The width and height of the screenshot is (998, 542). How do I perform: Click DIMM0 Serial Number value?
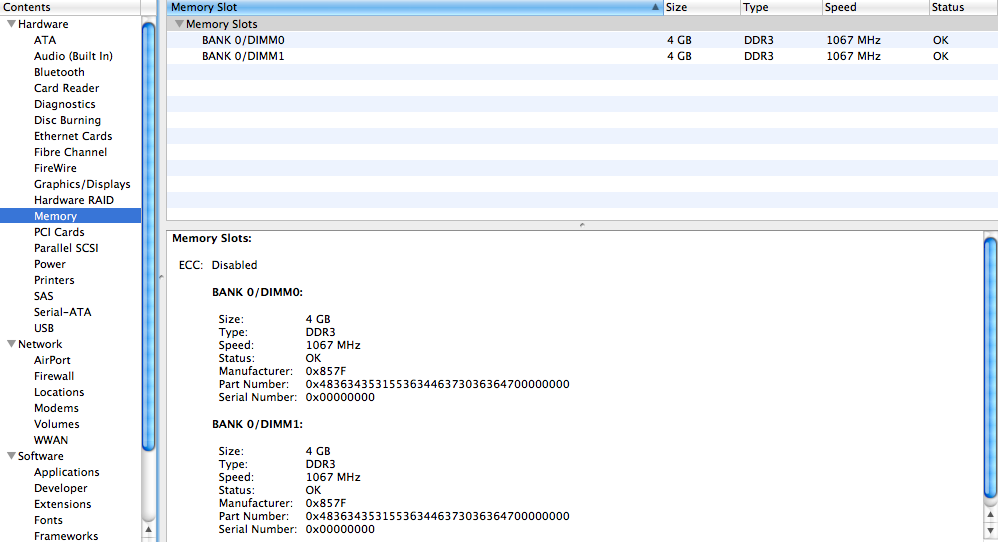[x=340, y=398]
